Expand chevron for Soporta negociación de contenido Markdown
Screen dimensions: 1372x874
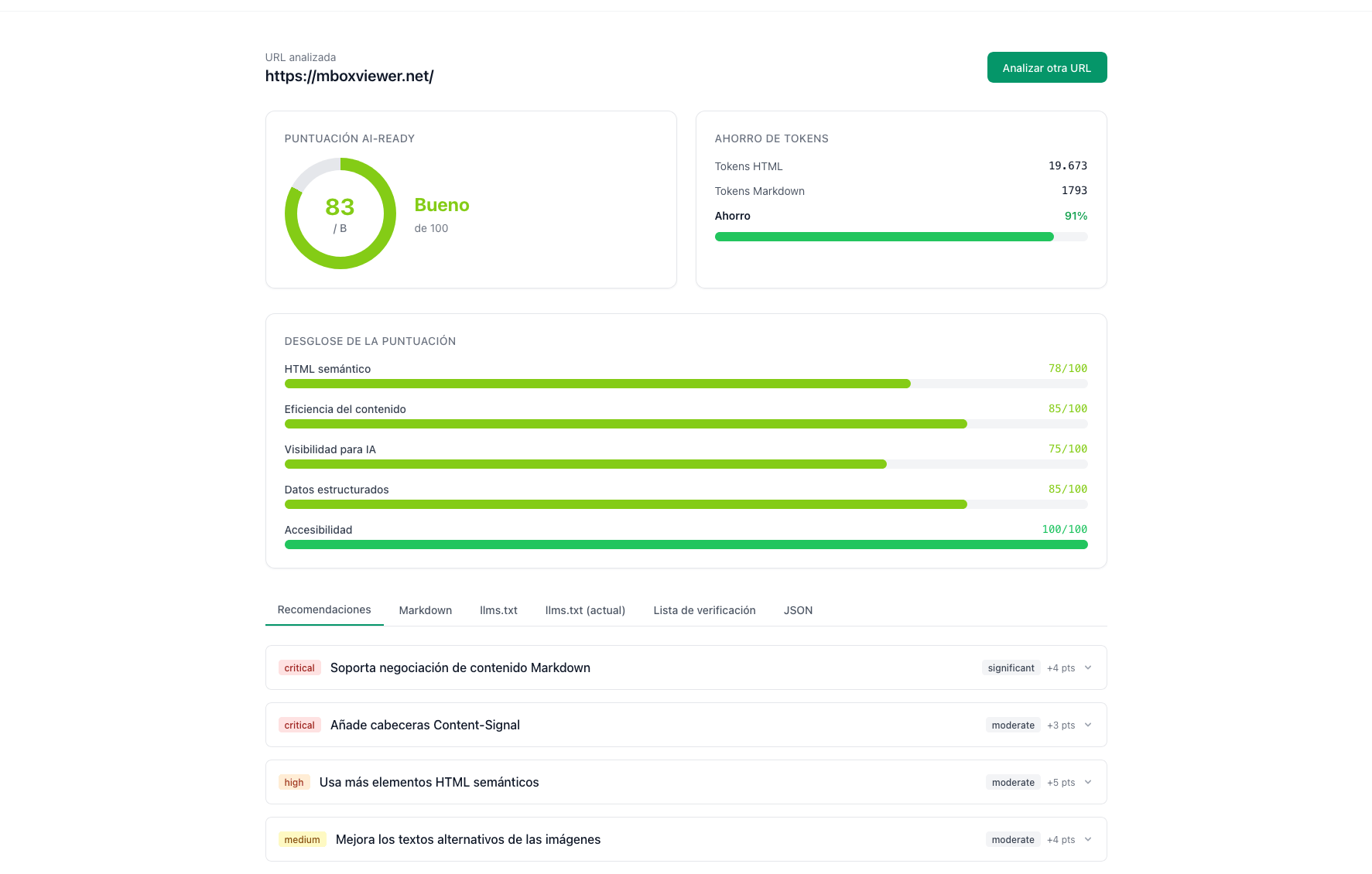click(1088, 667)
